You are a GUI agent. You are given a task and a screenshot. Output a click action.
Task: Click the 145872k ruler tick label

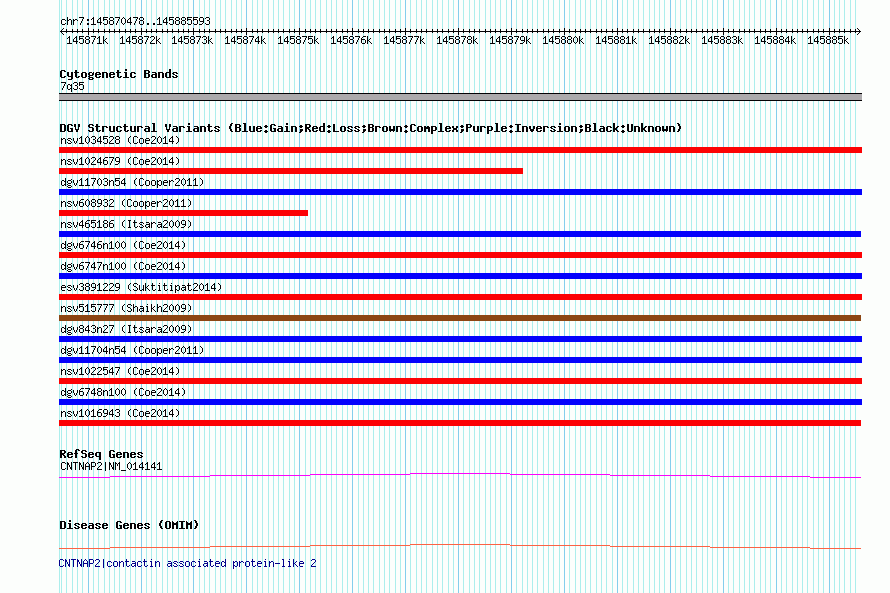tap(140, 40)
